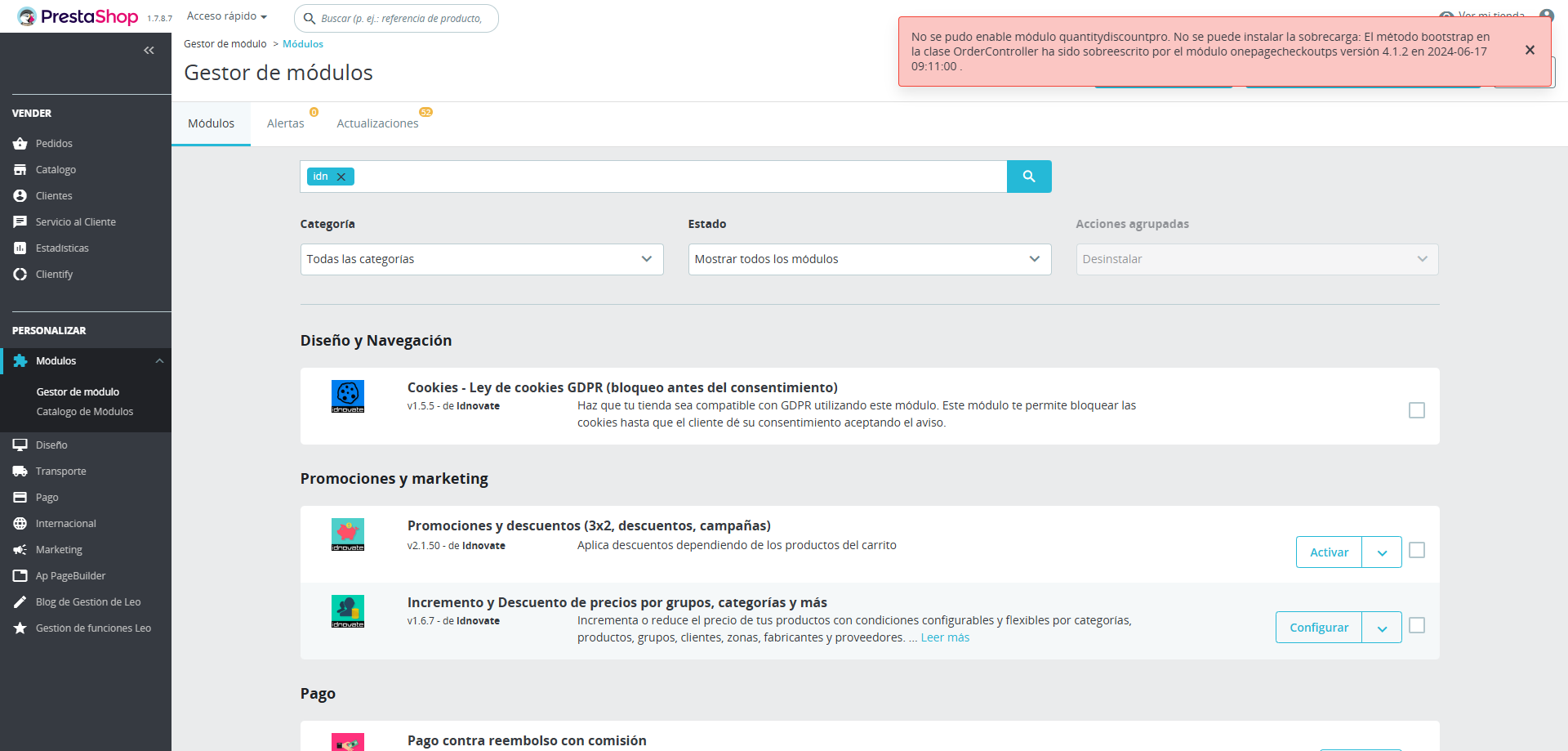1568x751 pixels.
Task: Click the Cookies GDPR module thumbnail
Action: click(x=348, y=396)
